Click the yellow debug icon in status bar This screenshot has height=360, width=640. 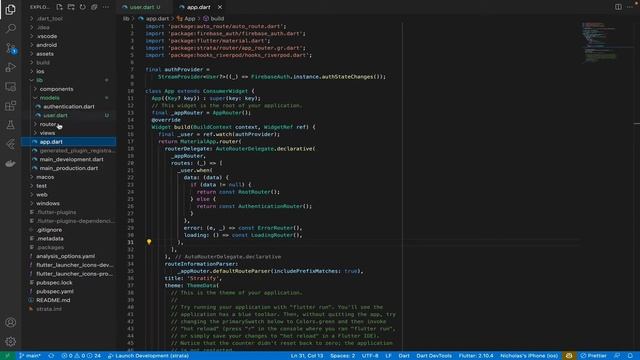(569, 356)
